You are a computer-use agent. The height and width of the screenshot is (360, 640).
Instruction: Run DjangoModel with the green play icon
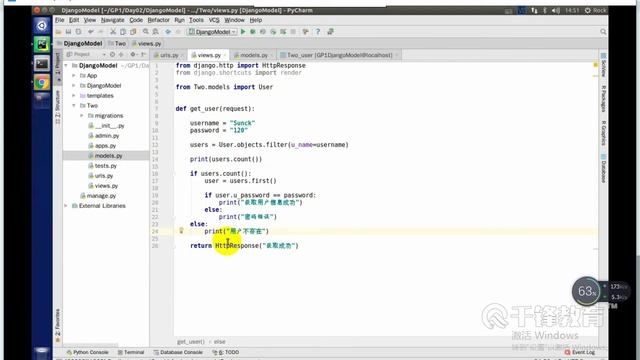pos(243,32)
